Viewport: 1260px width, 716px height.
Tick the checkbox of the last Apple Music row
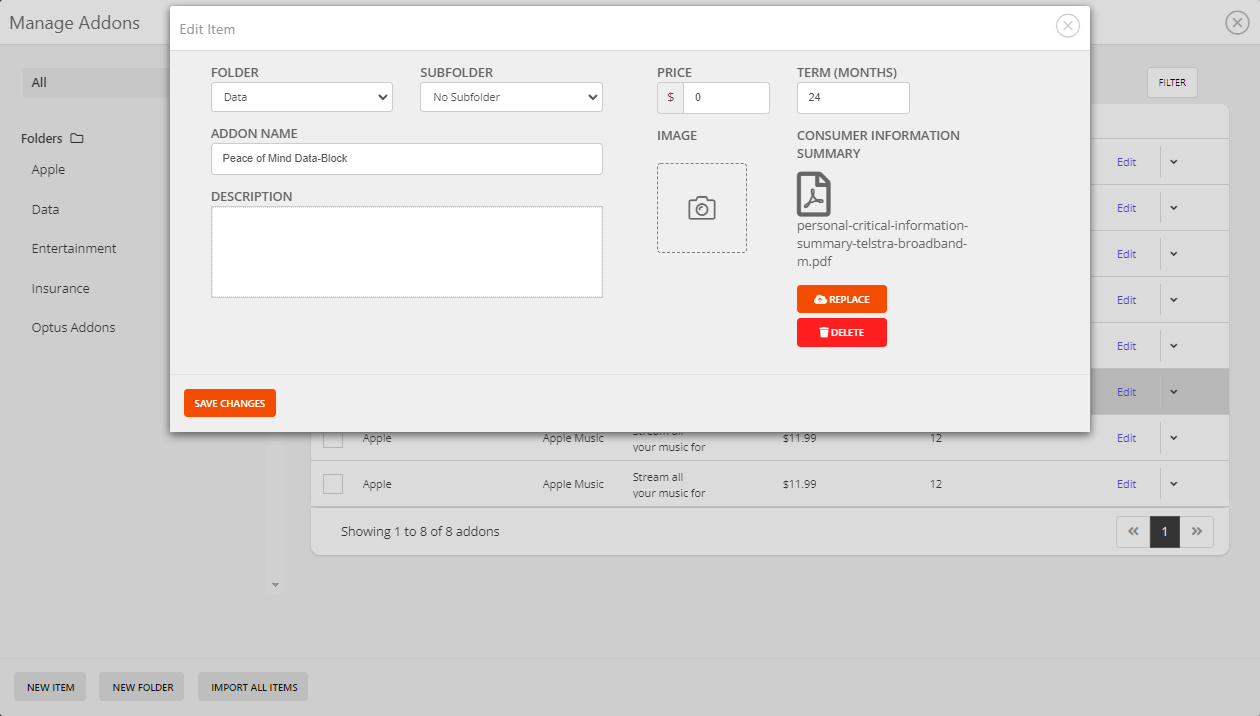333,484
